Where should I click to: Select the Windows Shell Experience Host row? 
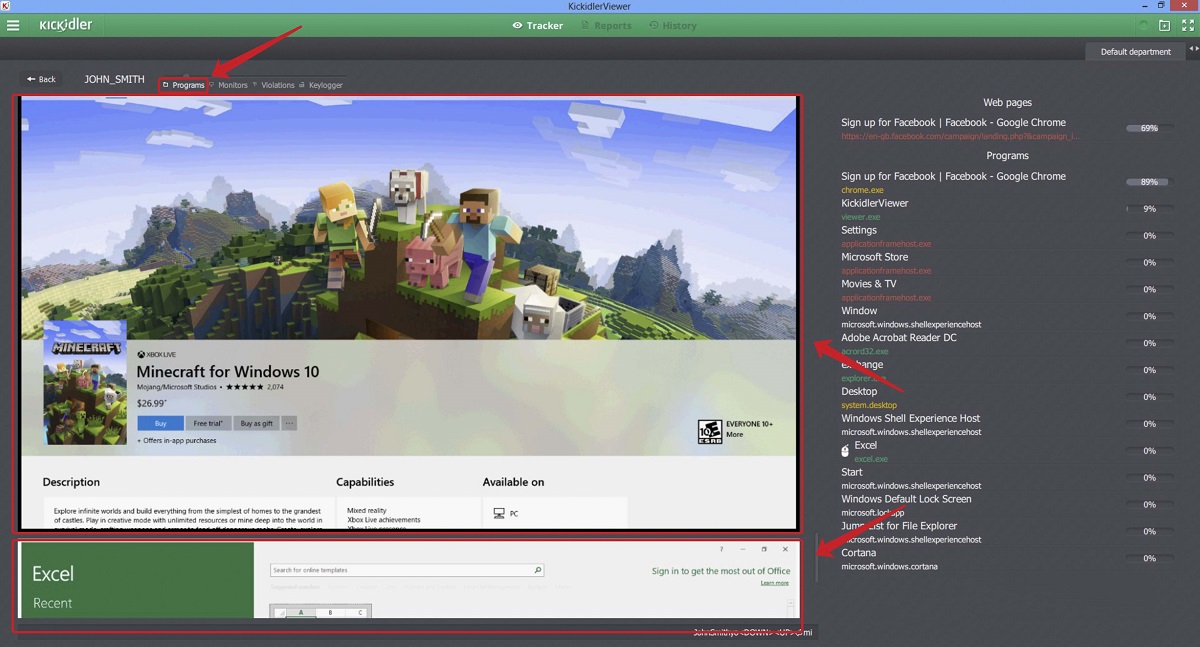(1007, 424)
